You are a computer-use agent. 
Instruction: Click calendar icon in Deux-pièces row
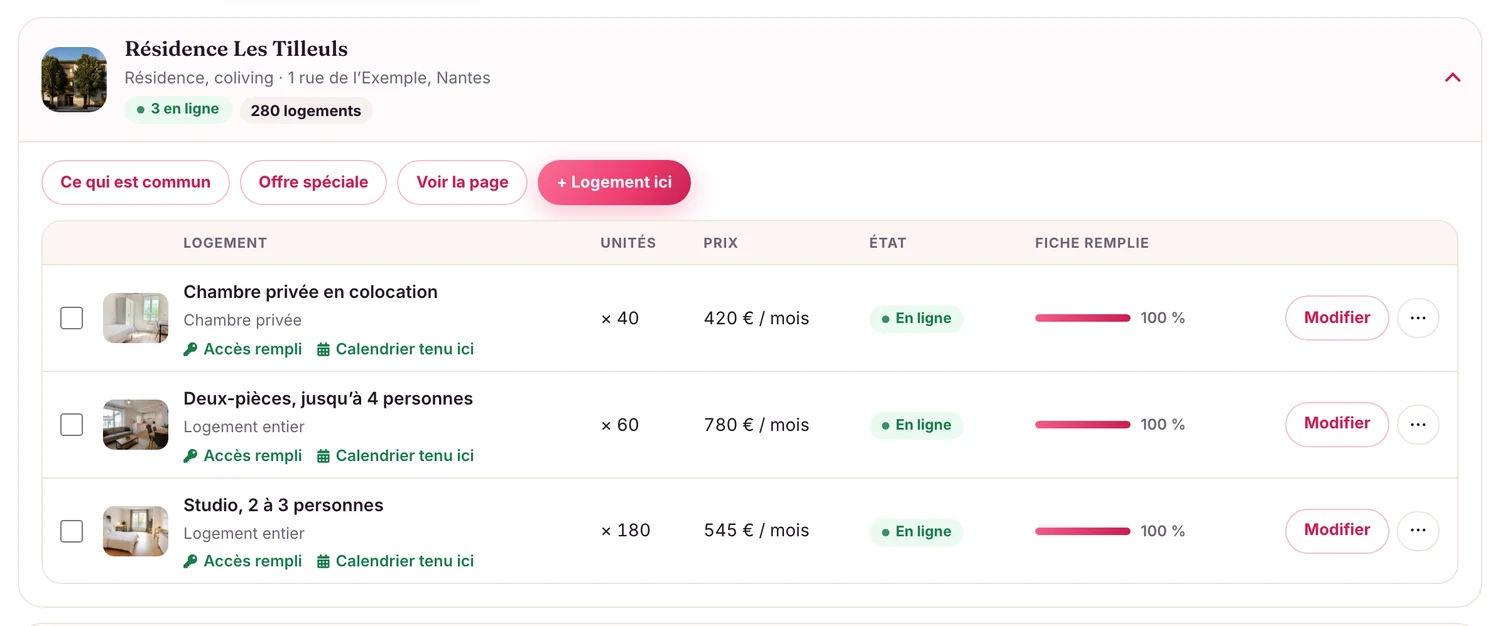pos(323,456)
